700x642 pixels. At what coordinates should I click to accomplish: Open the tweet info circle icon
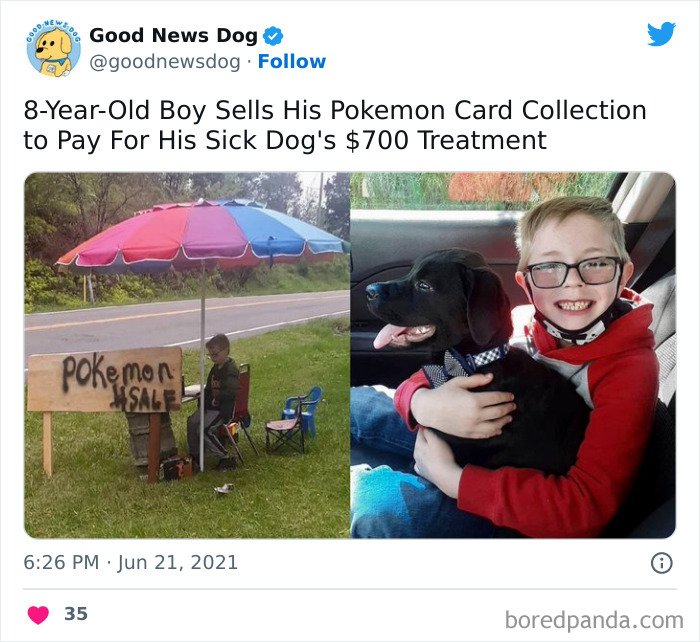[x=662, y=563]
